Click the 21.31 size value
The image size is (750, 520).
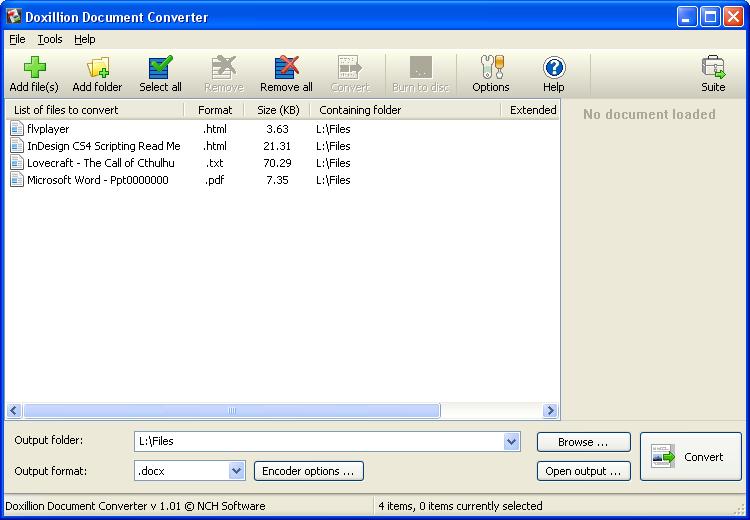click(x=277, y=146)
